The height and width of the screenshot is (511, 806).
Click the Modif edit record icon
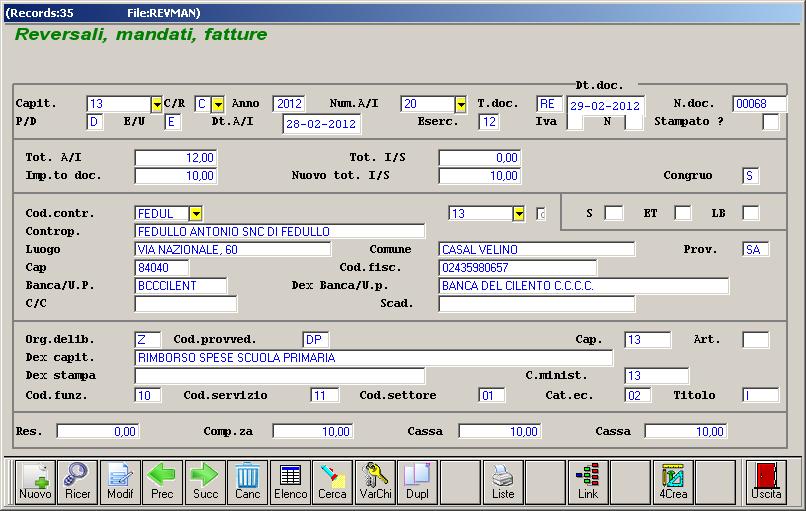[x=120, y=482]
